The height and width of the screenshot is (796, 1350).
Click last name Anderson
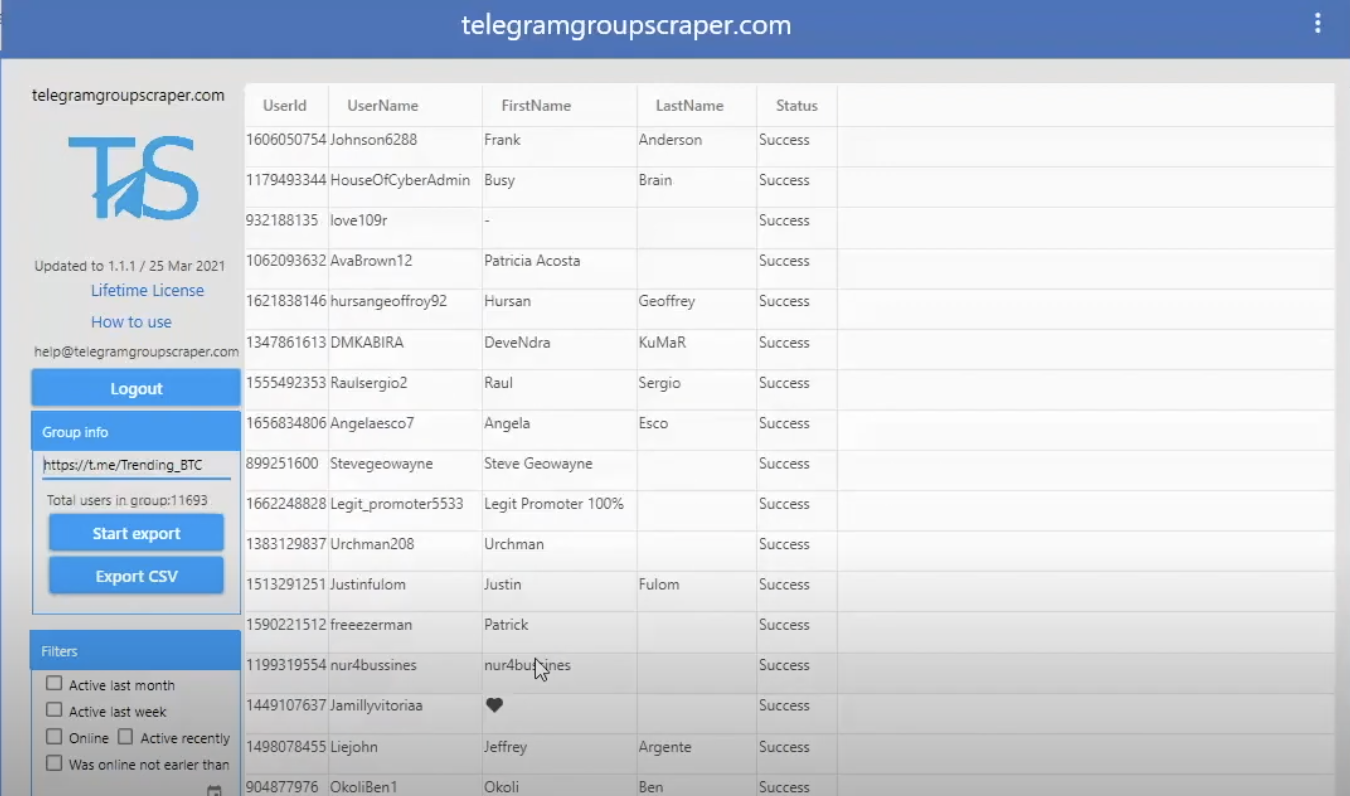click(x=670, y=140)
